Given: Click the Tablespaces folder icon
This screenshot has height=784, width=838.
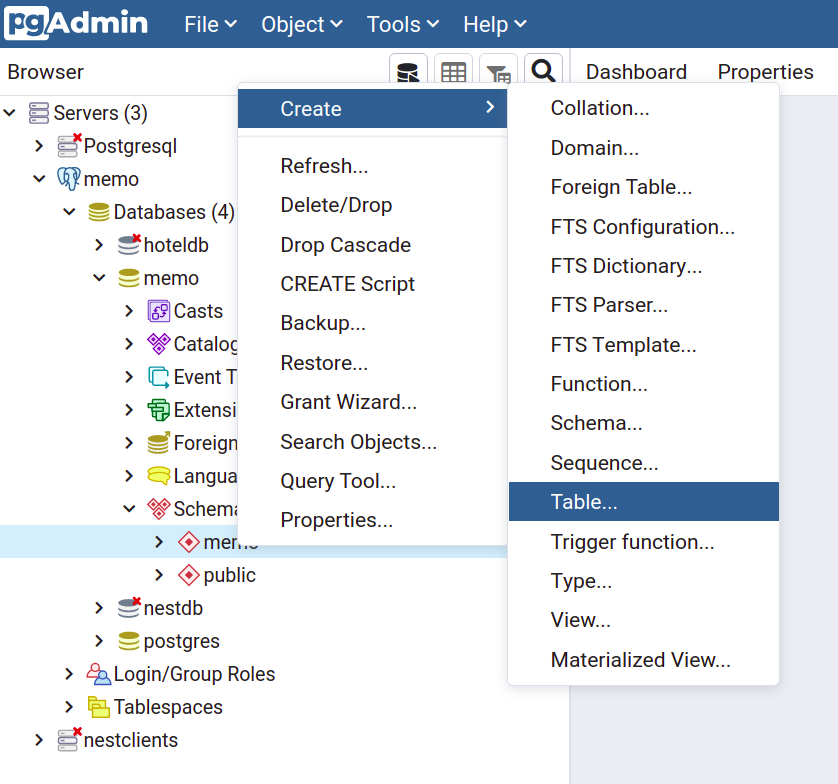Looking at the screenshot, I should [99, 707].
